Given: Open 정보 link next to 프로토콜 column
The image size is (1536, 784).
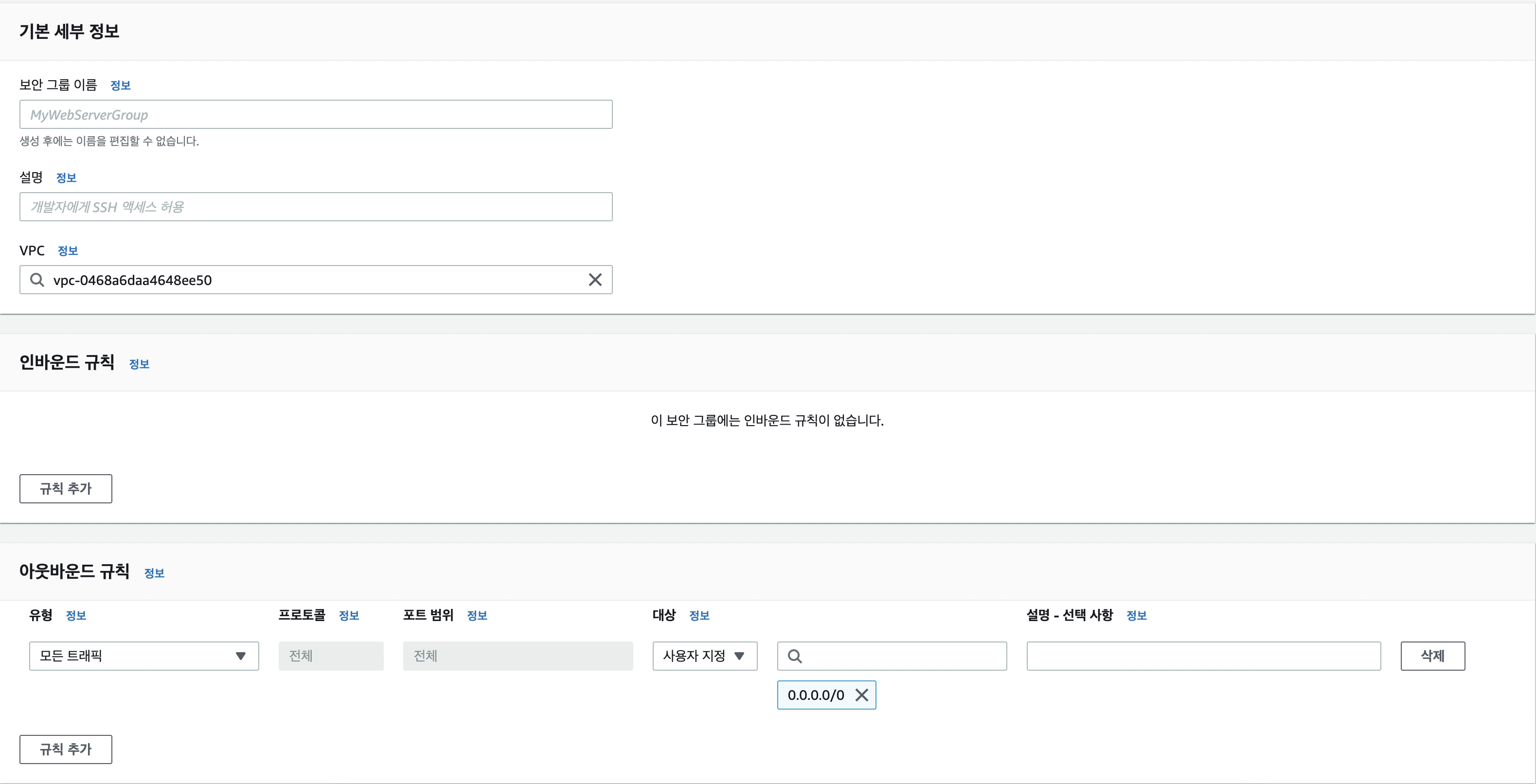Looking at the screenshot, I should (x=349, y=615).
